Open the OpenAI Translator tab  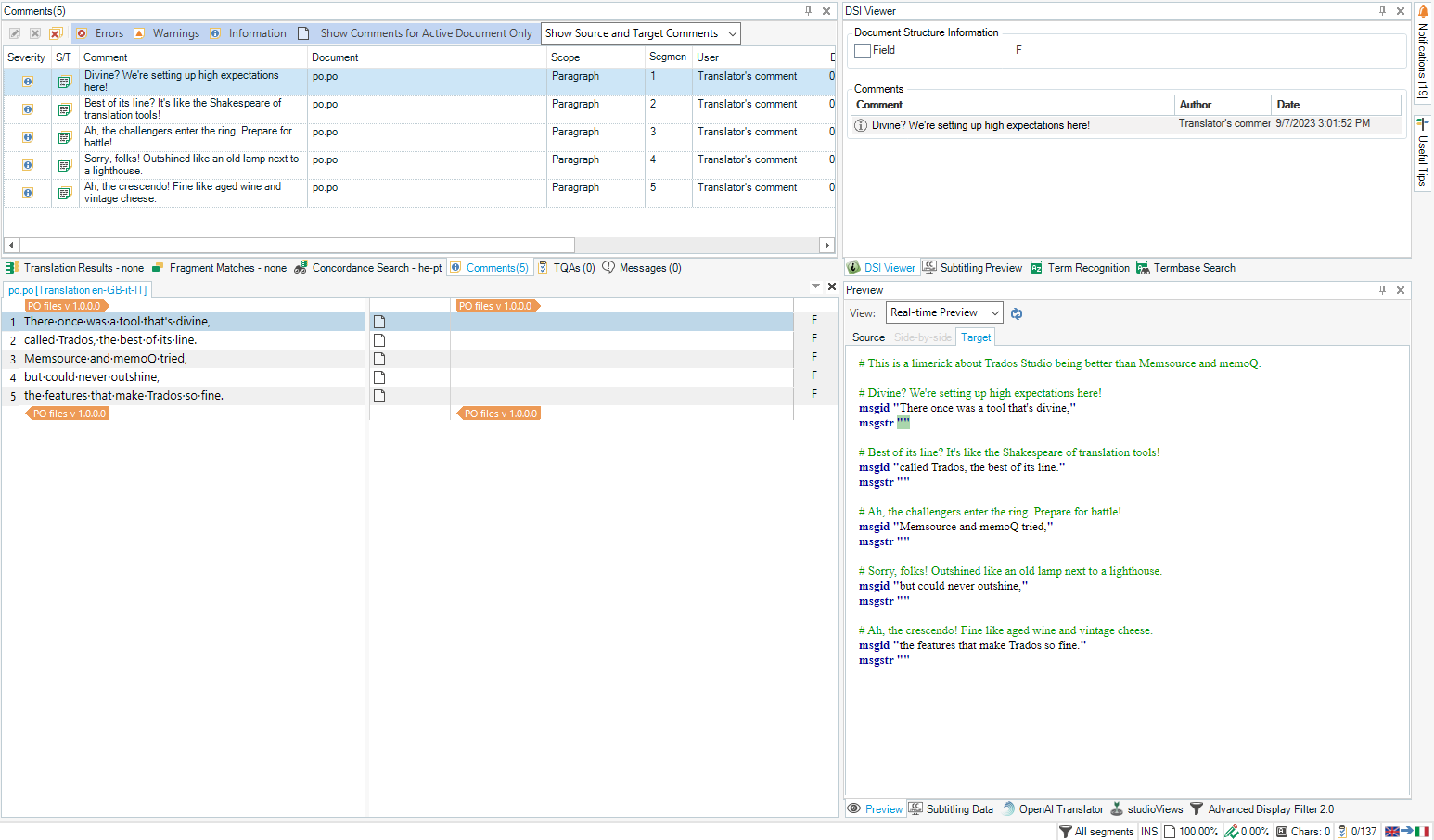[1053, 809]
